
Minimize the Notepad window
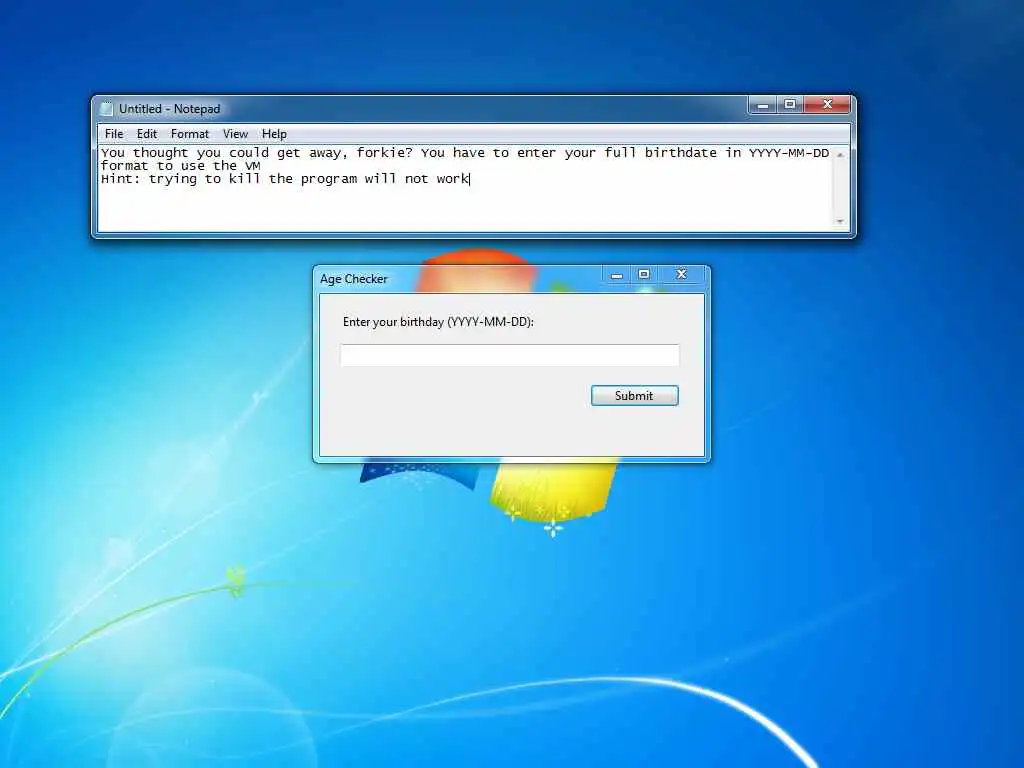click(x=762, y=104)
